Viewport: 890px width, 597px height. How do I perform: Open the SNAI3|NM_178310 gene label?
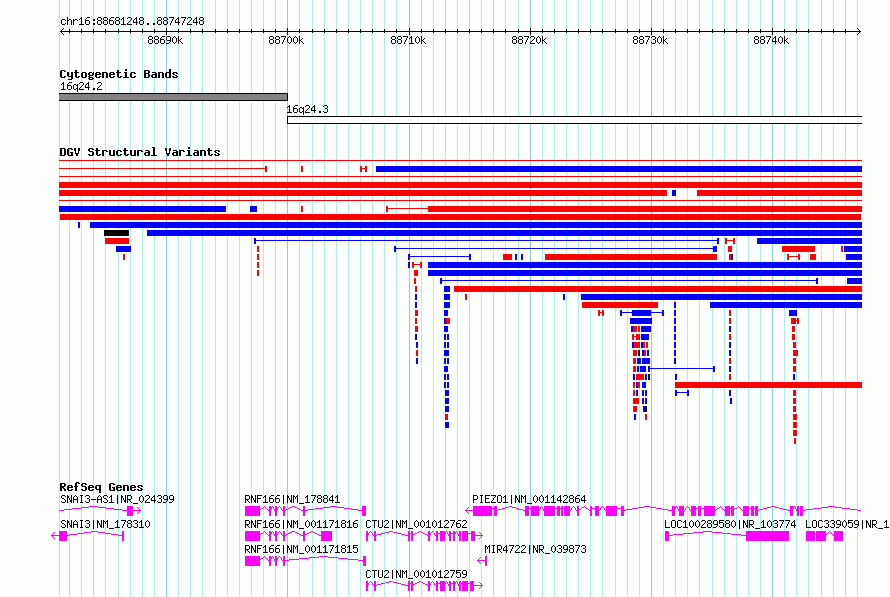click(105, 524)
